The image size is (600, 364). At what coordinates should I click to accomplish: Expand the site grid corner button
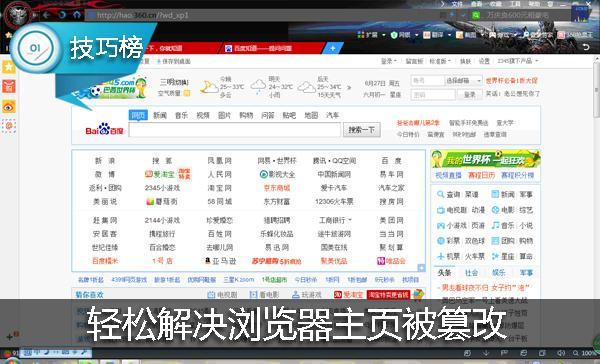pos(421,268)
